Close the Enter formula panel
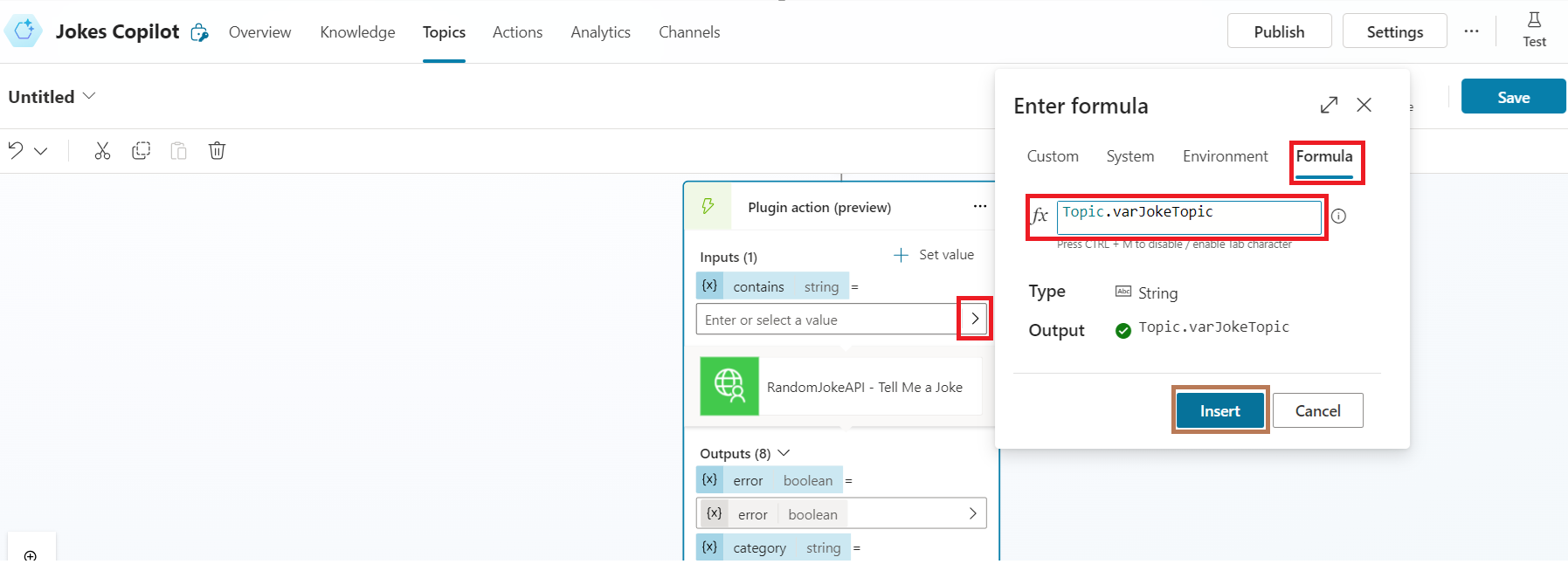The image size is (1568, 564). [x=1364, y=105]
